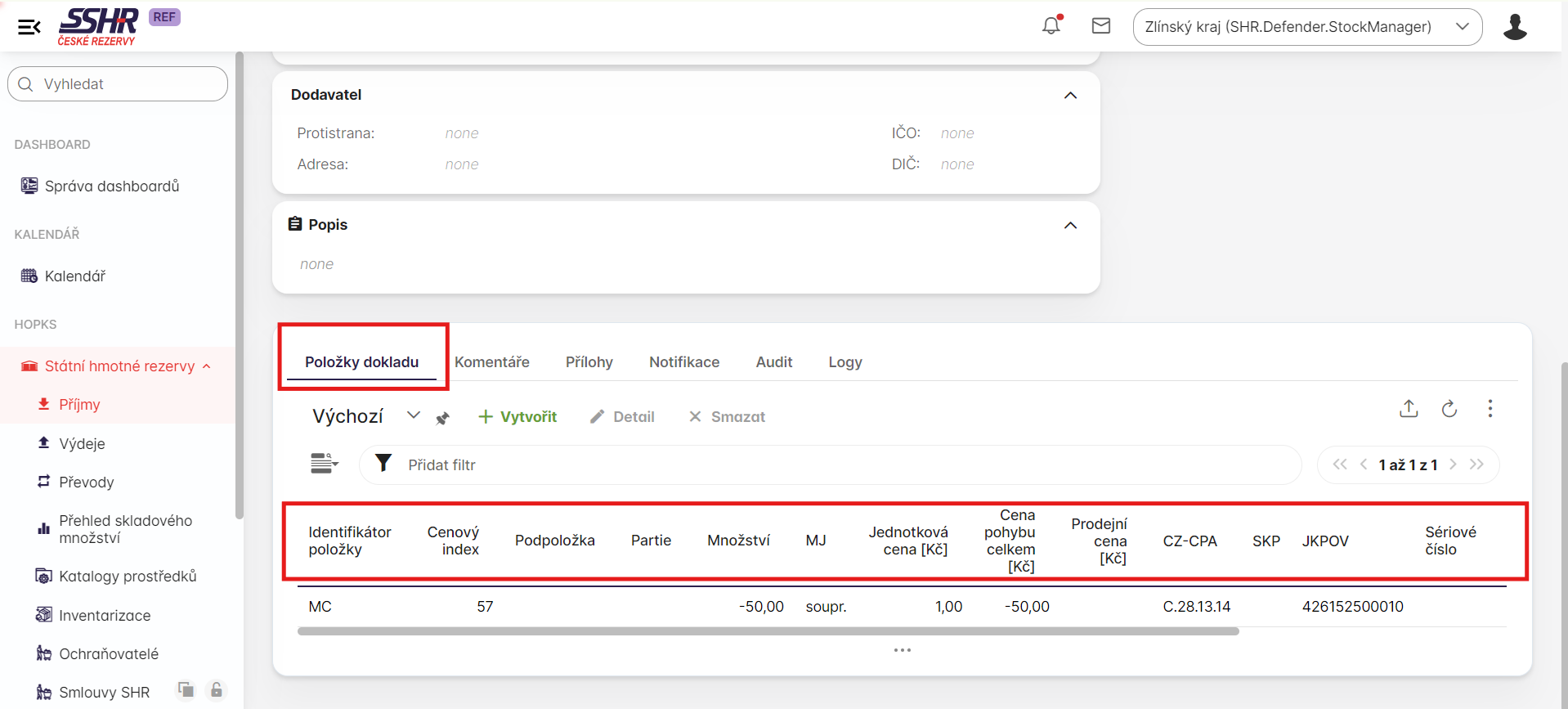Open Výdeje in the sidebar
This screenshot has width=1568, height=709.
point(82,444)
